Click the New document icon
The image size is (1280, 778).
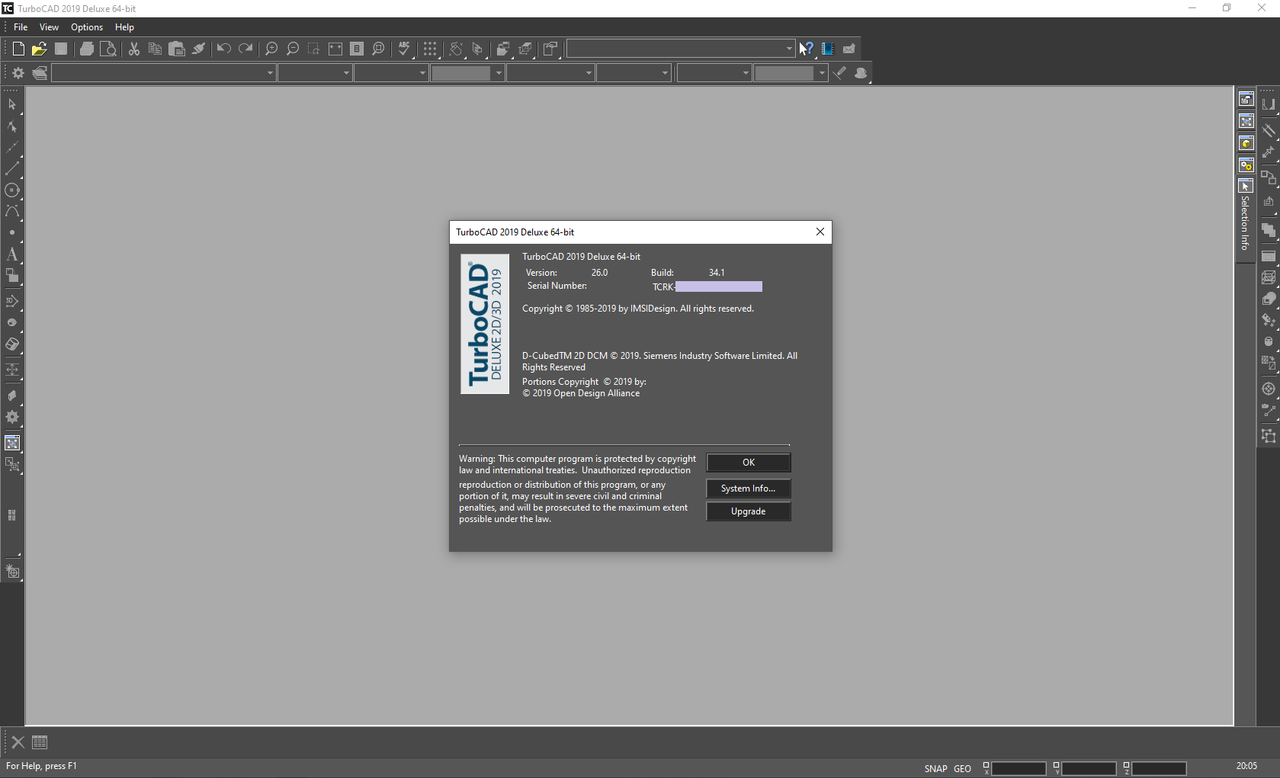click(x=18, y=48)
